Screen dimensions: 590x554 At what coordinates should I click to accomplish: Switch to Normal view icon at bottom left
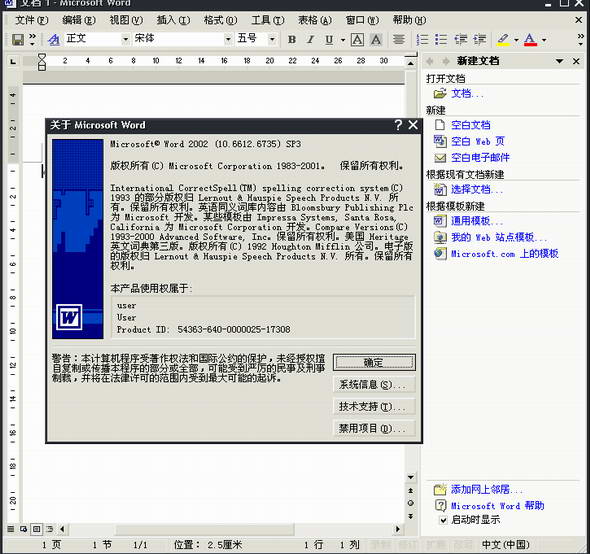click(11, 529)
